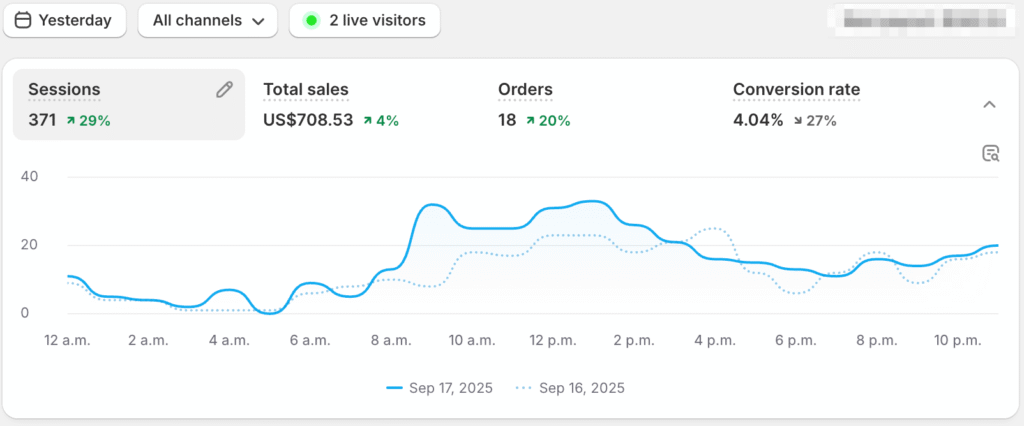Click the upward arrow next to 20%

coord(528,121)
